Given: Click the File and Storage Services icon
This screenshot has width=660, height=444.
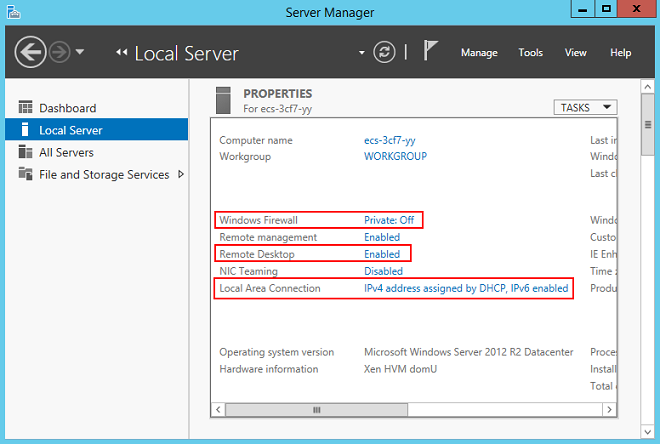Looking at the screenshot, I should click(25, 173).
